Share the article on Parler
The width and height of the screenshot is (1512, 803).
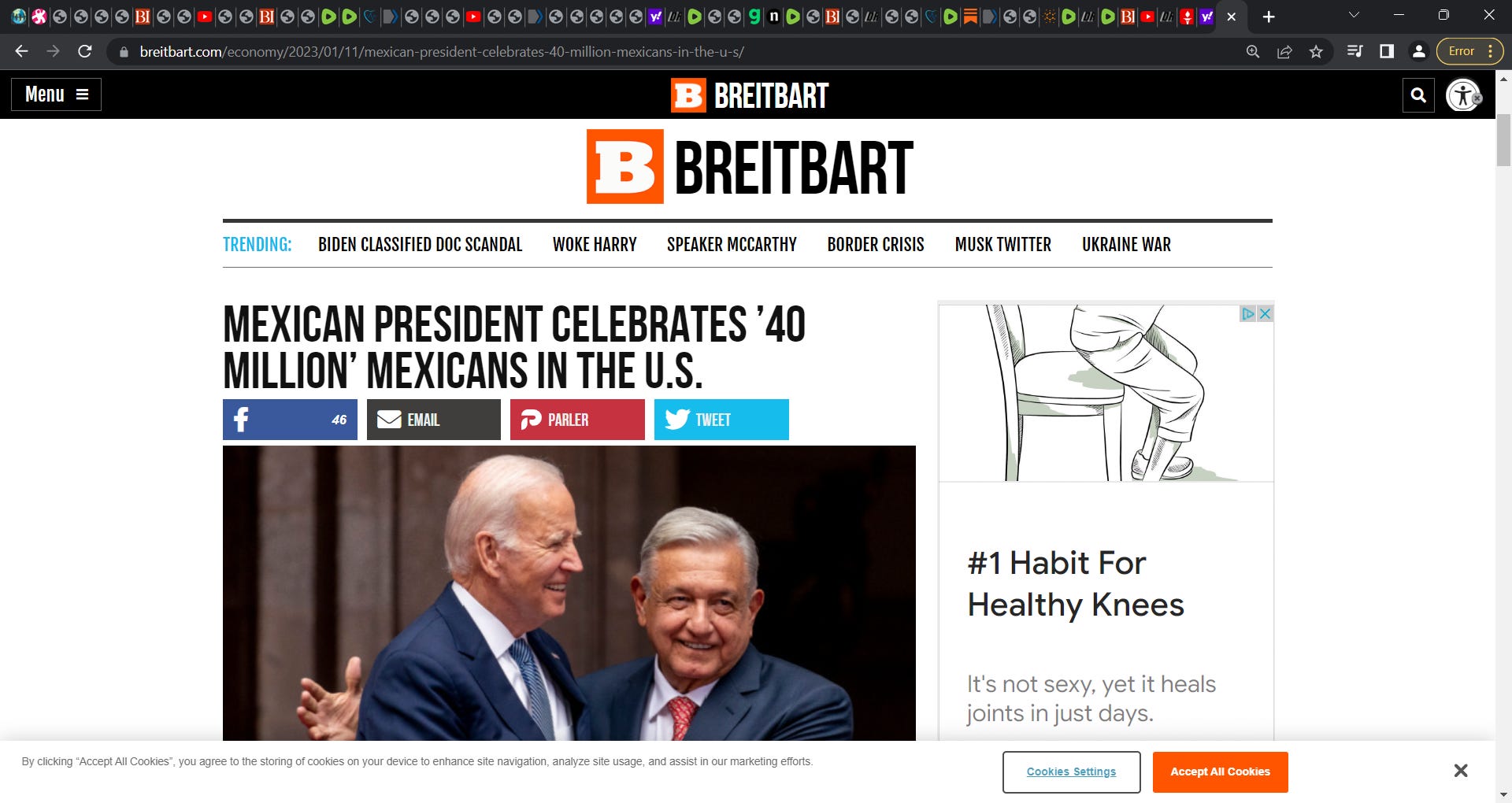click(x=577, y=420)
